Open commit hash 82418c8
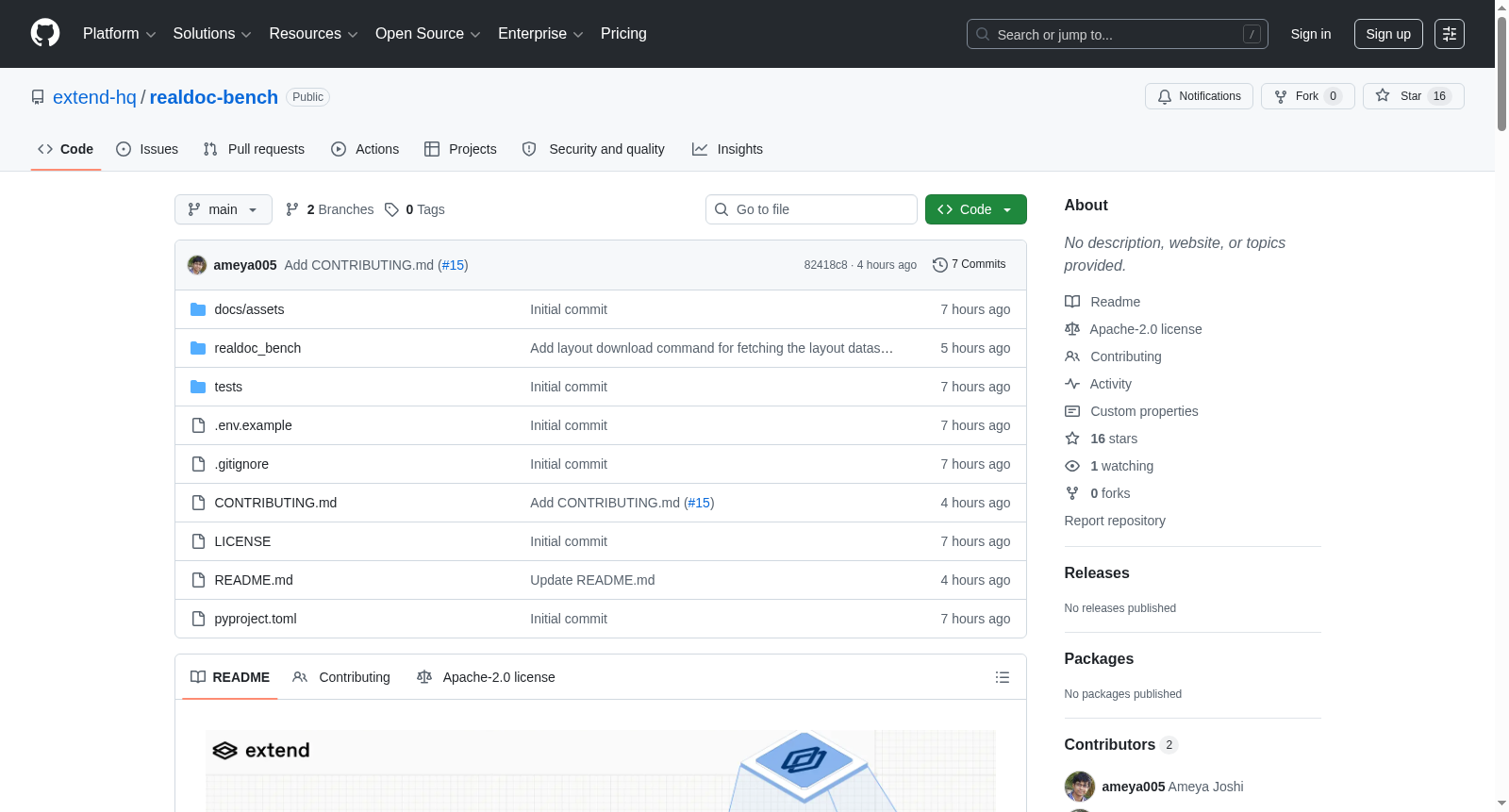 pyautogui.click(x=826, y=265)
